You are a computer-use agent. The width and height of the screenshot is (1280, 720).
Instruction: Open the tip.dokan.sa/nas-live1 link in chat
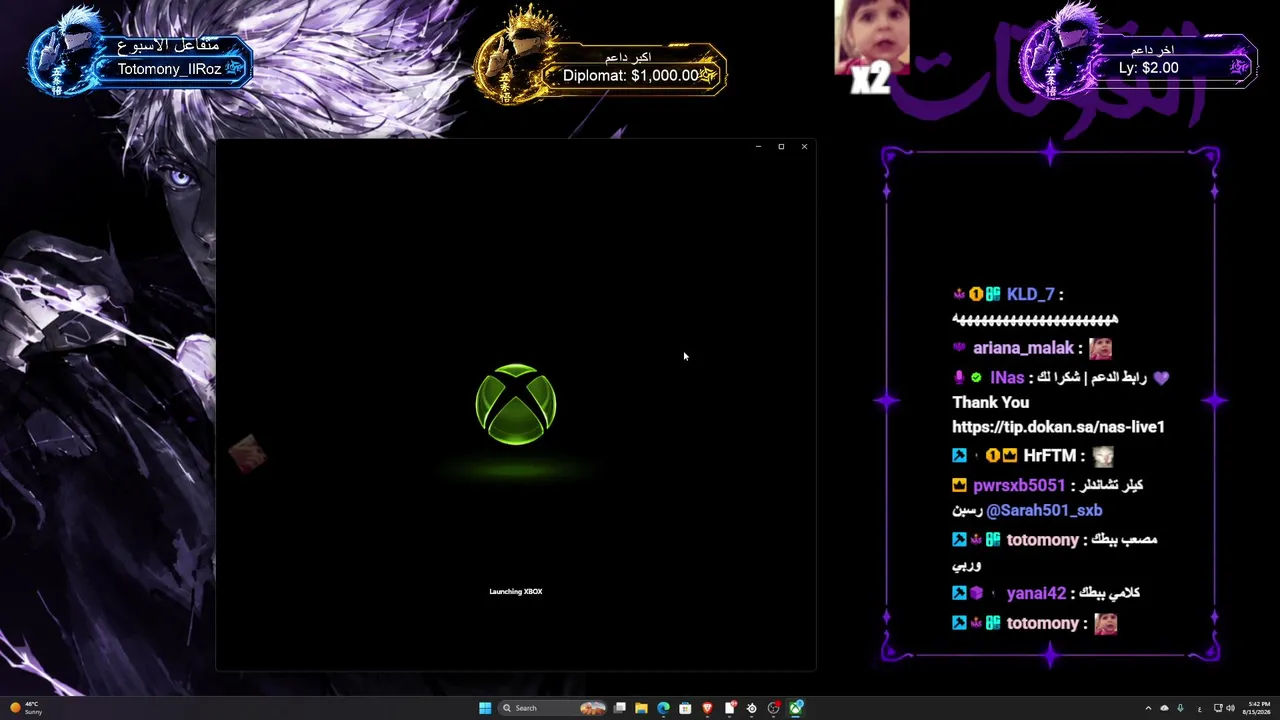click(1058, 427)
